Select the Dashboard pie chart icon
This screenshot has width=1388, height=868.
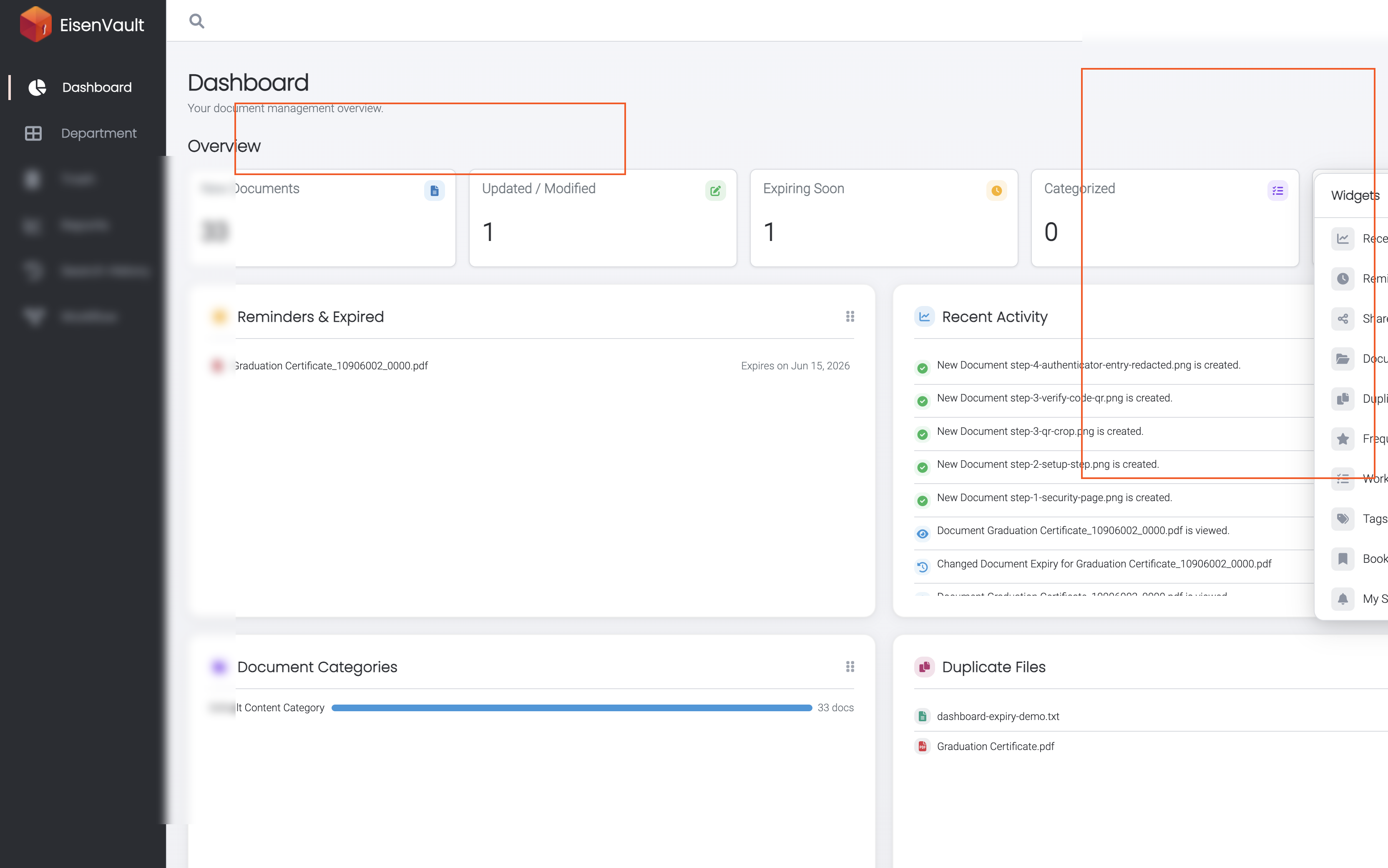pyautogui.click(x=37, y=87)
